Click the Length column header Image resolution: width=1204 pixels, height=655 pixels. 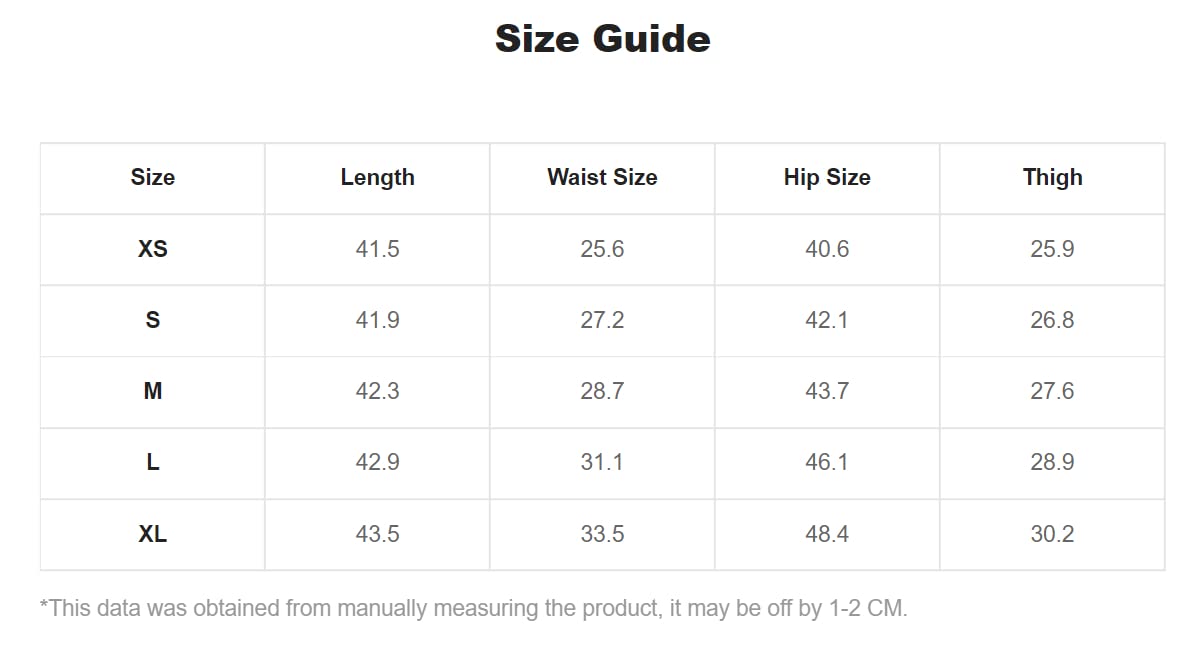point(377,178)
